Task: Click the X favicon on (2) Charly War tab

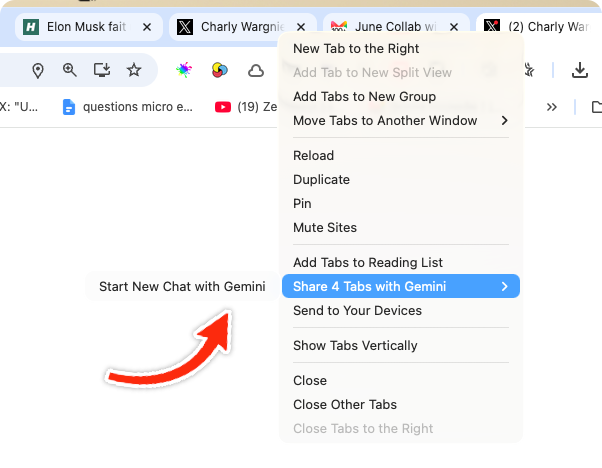Action: pyautogui.click(x=492, y=26)
